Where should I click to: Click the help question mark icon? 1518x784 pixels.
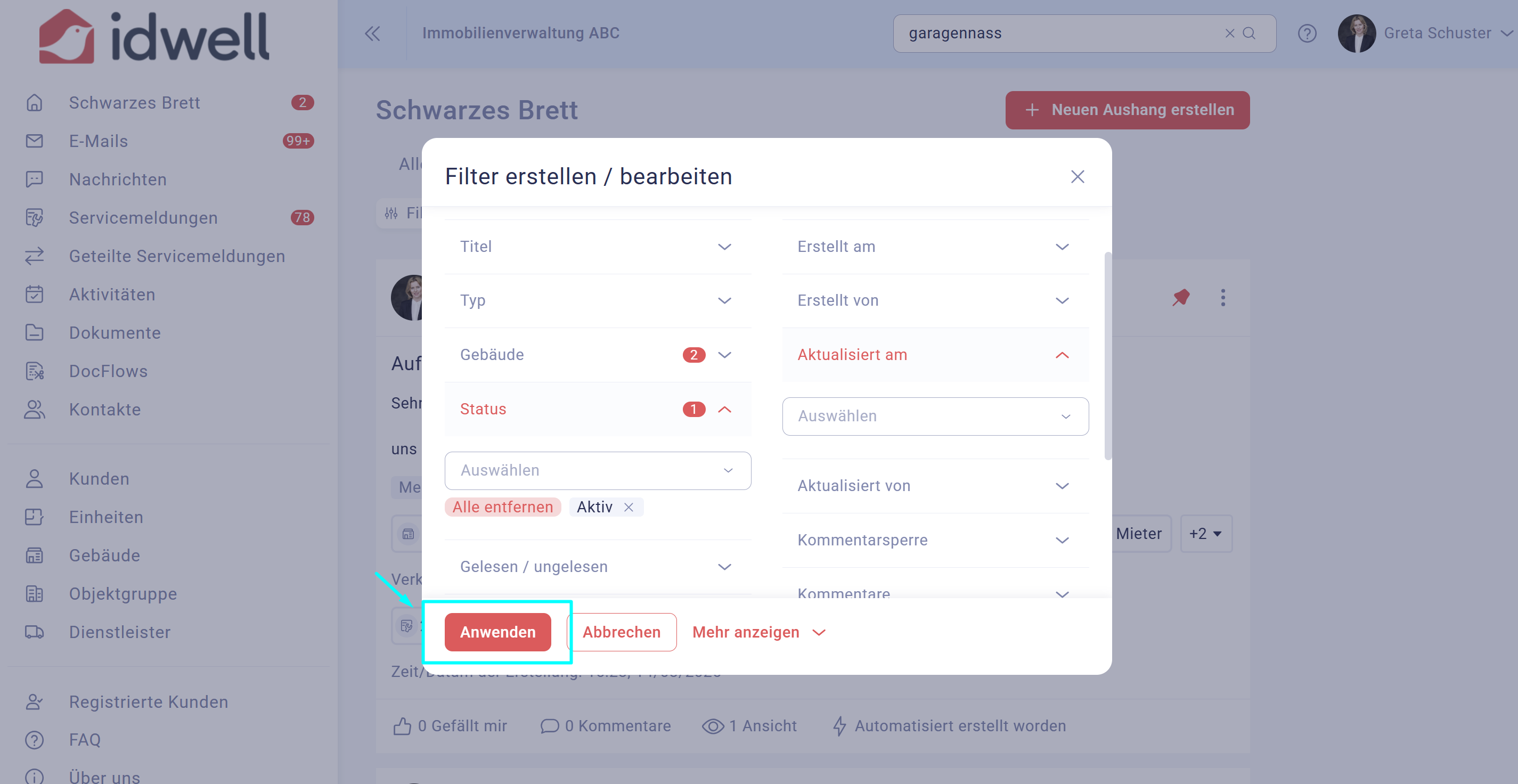tap(1307, 34)
